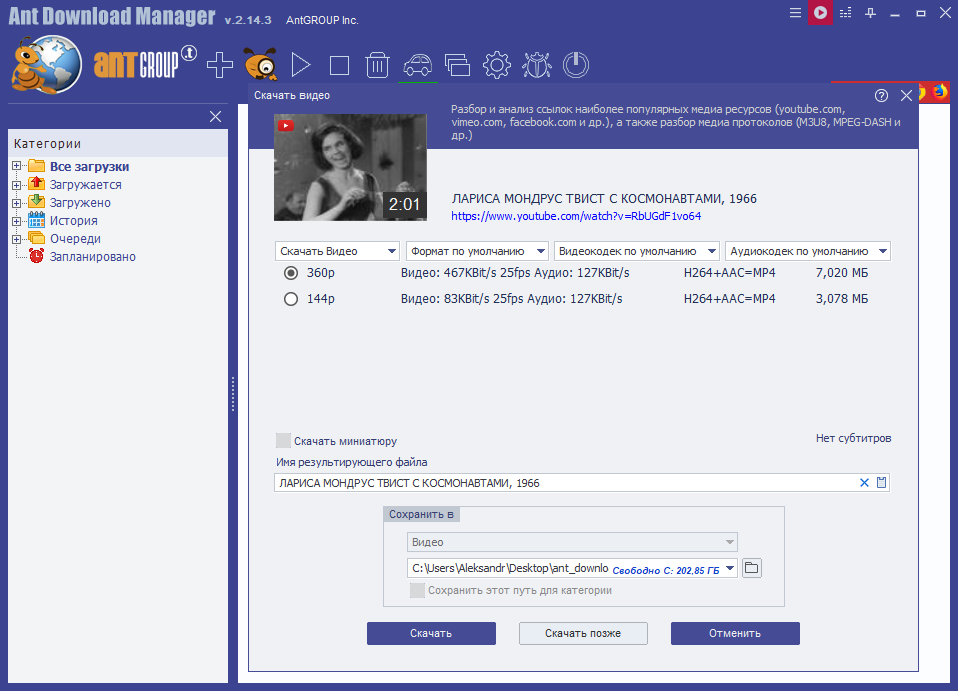The image size is (958, 691).
Task: Toggle Сохранить этот путь для категории checkbox
Action: [x=417, y=590]
